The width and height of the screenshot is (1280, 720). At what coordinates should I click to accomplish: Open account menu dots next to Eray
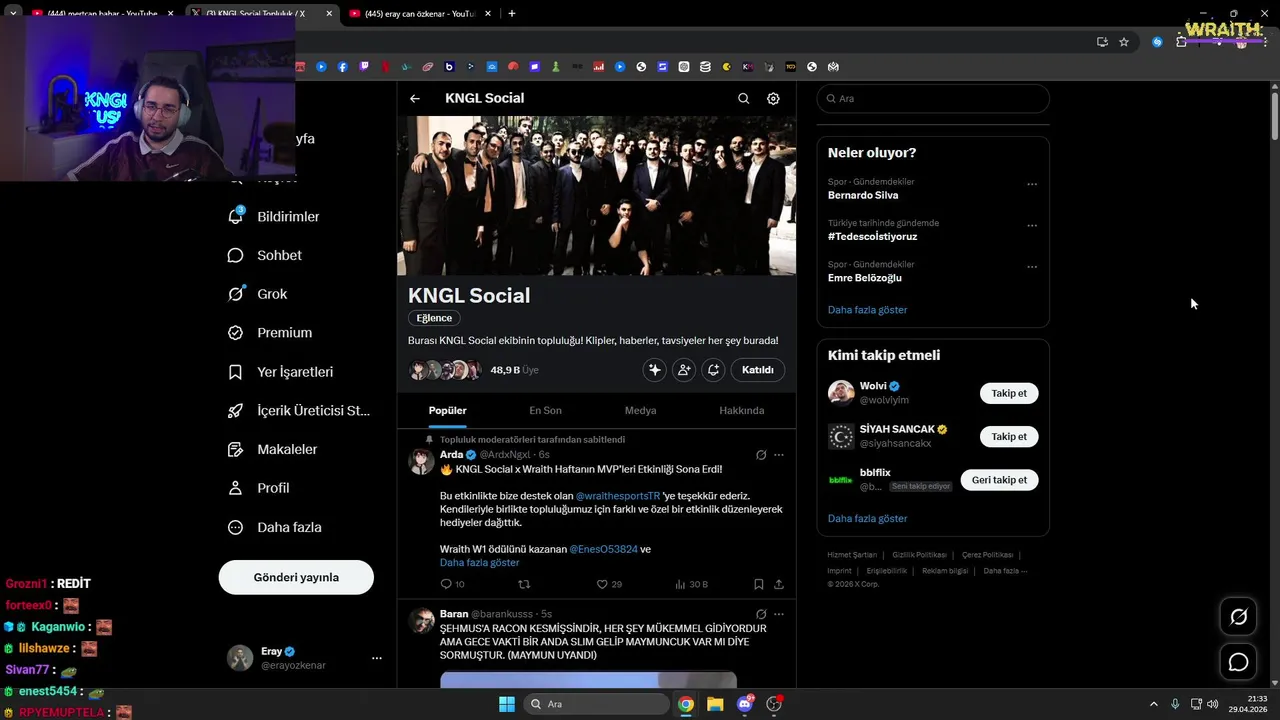point(377,658)
